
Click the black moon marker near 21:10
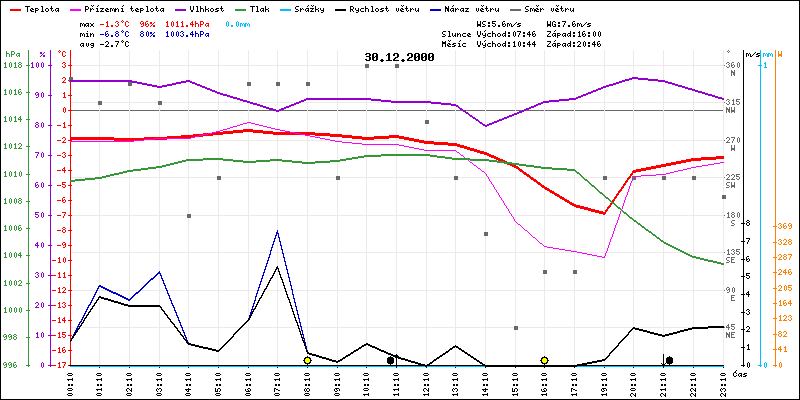pos(668,360)
